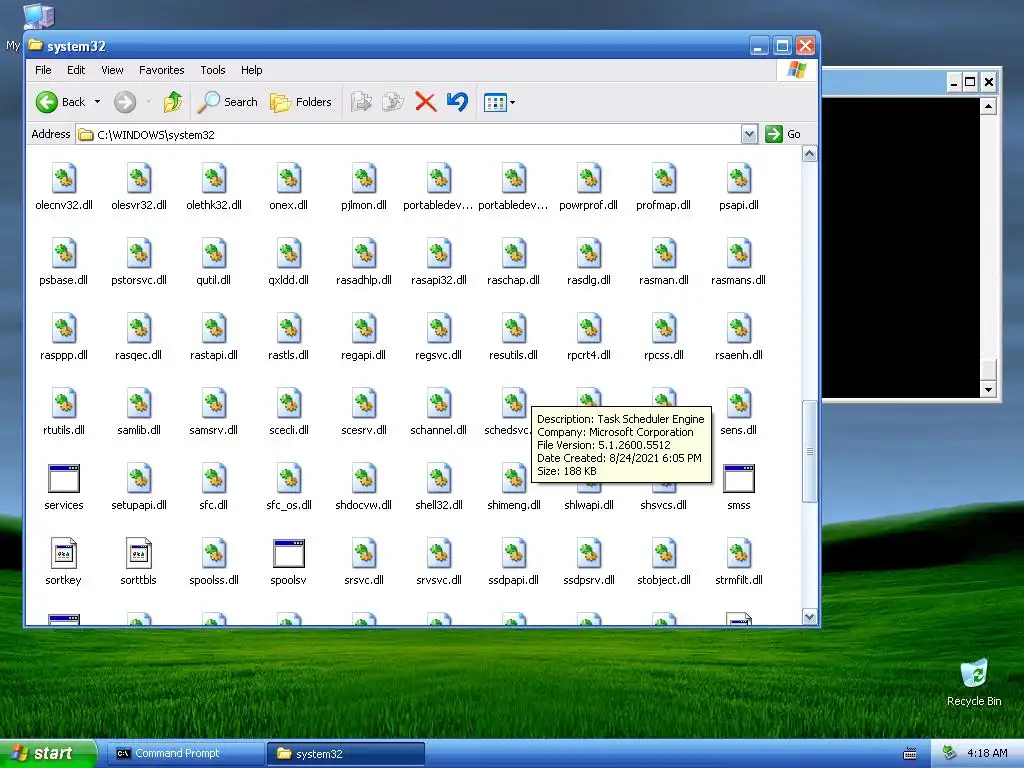Toggle the Folders pane
Screen dimensions: 1024x768
coord(301,102)
